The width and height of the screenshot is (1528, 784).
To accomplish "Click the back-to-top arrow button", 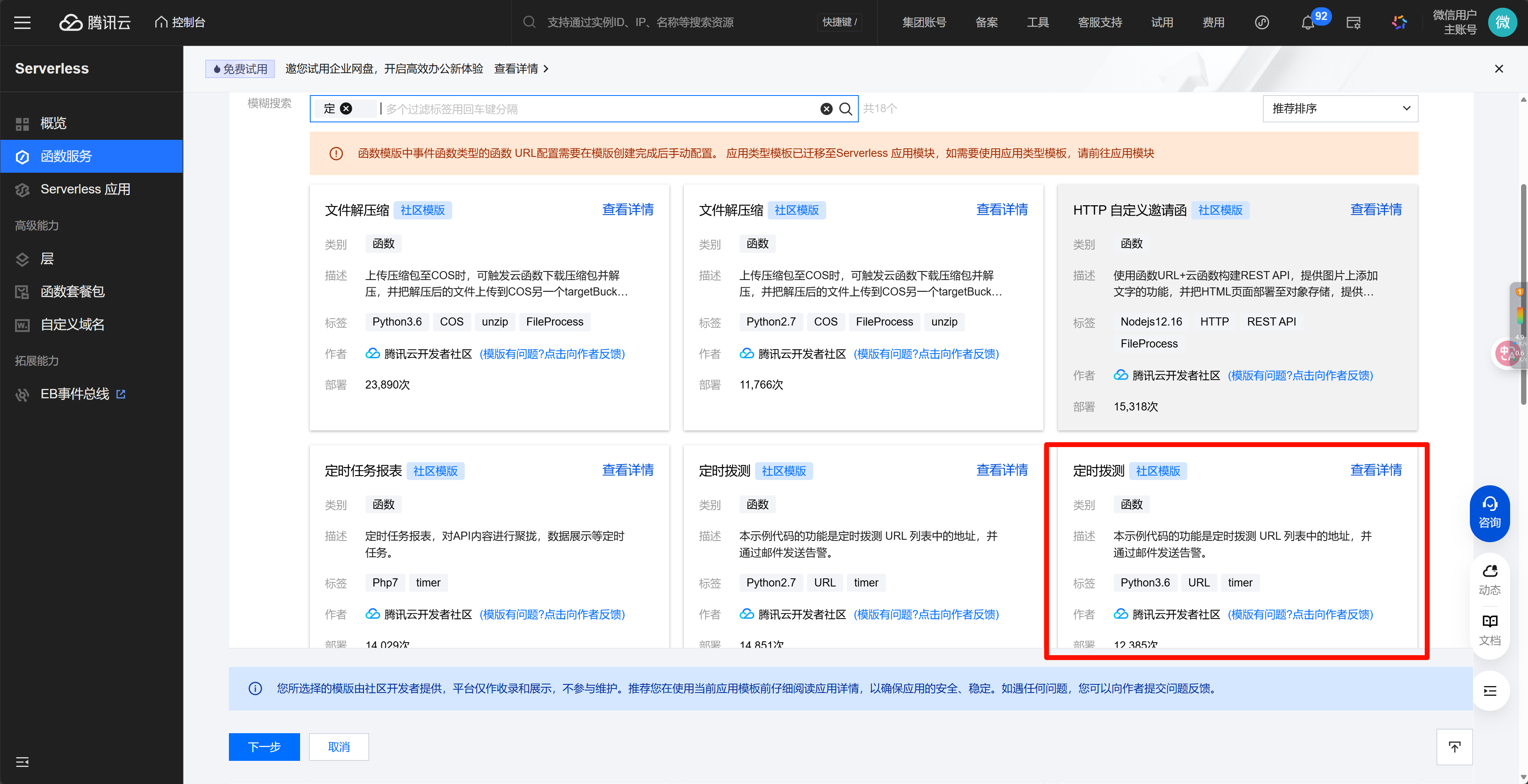I will point(1454,747).
